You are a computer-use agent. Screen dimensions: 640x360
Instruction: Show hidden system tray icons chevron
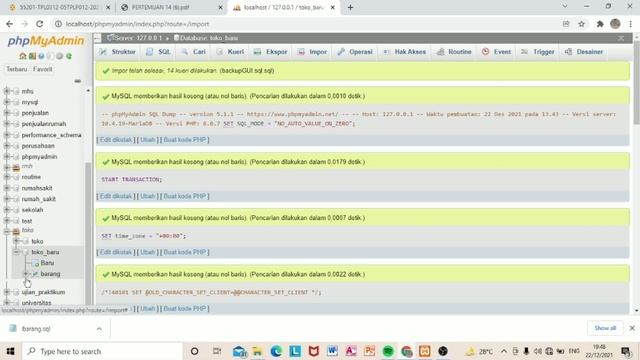(504, 351)
